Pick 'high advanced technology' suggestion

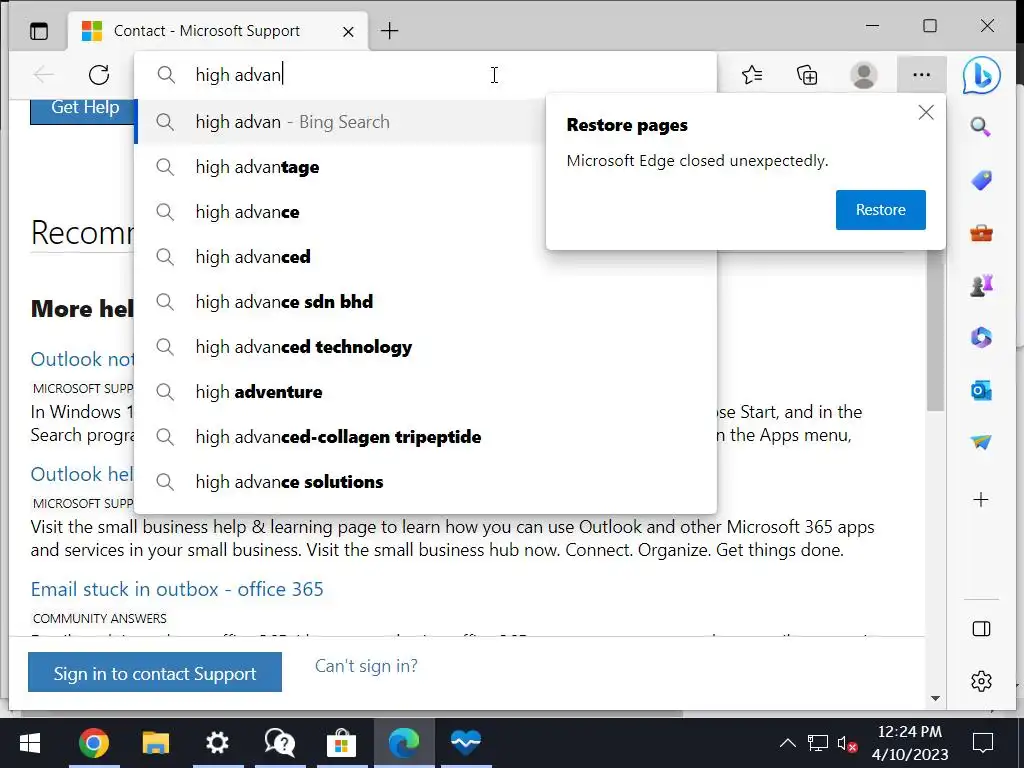[425, 347]
